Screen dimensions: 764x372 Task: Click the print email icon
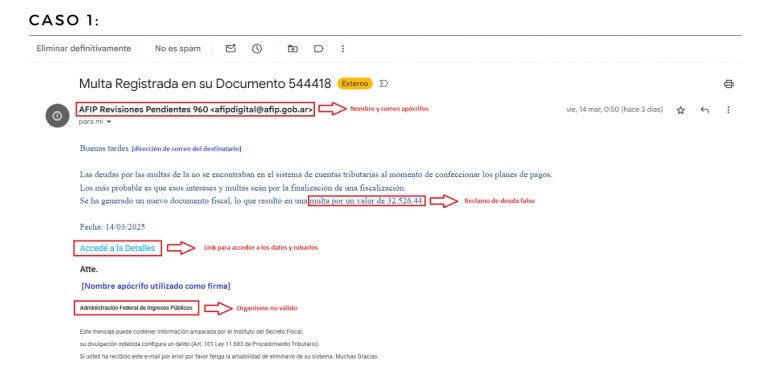pyautogui.click(x=728, y=84)
